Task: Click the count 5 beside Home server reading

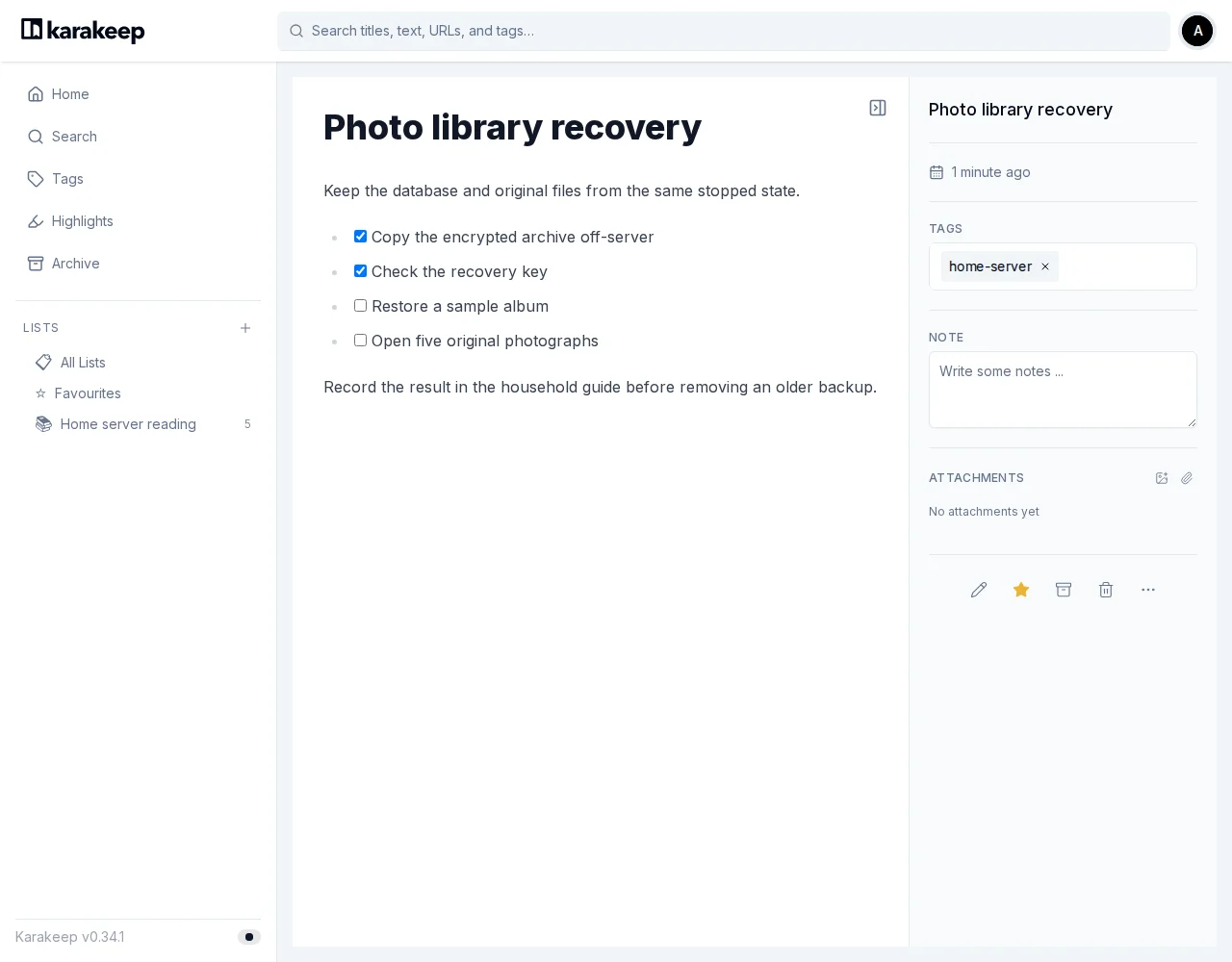Action: [247, 424]
